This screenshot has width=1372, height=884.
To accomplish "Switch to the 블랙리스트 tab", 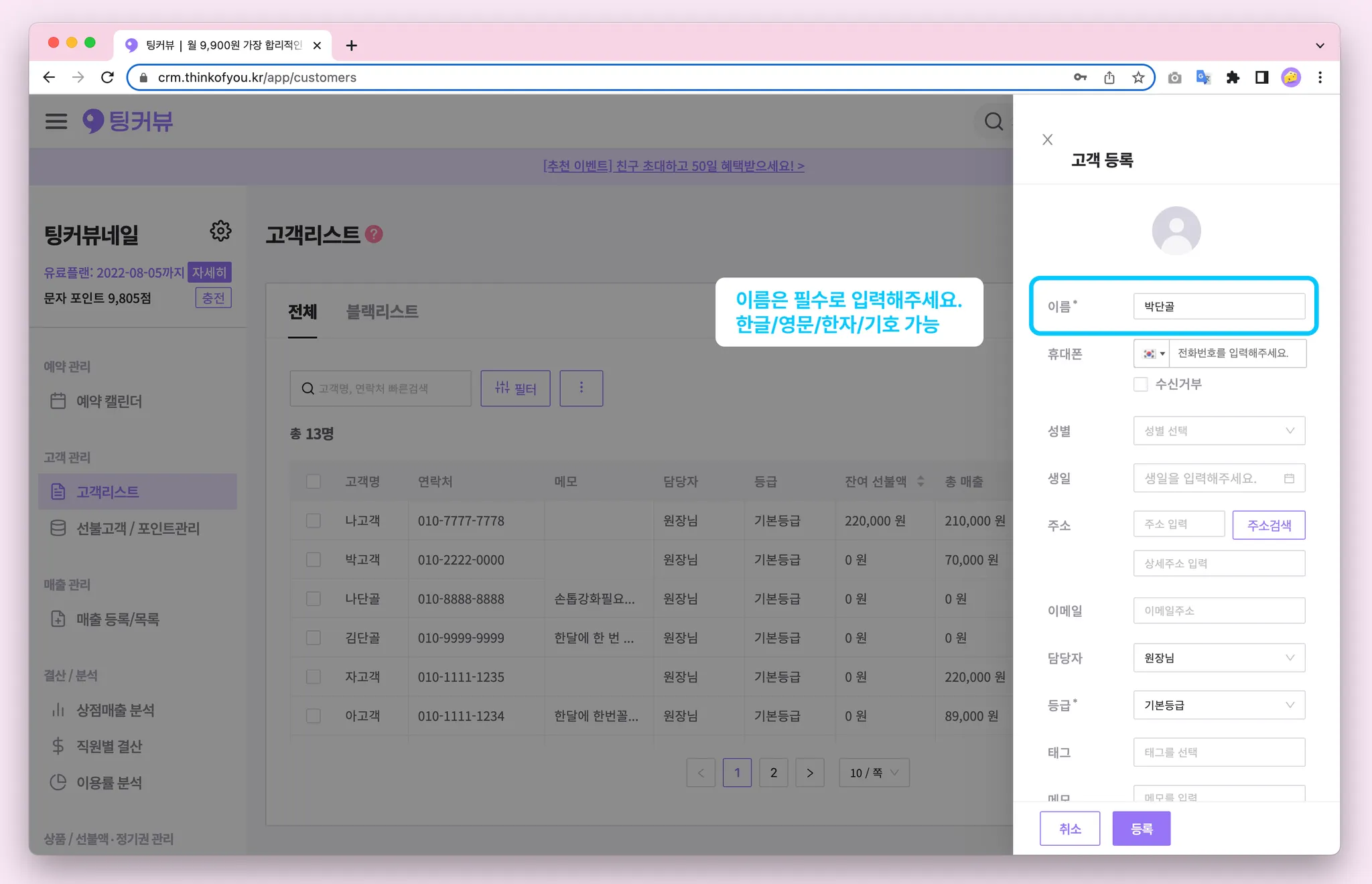I will 382,311.
